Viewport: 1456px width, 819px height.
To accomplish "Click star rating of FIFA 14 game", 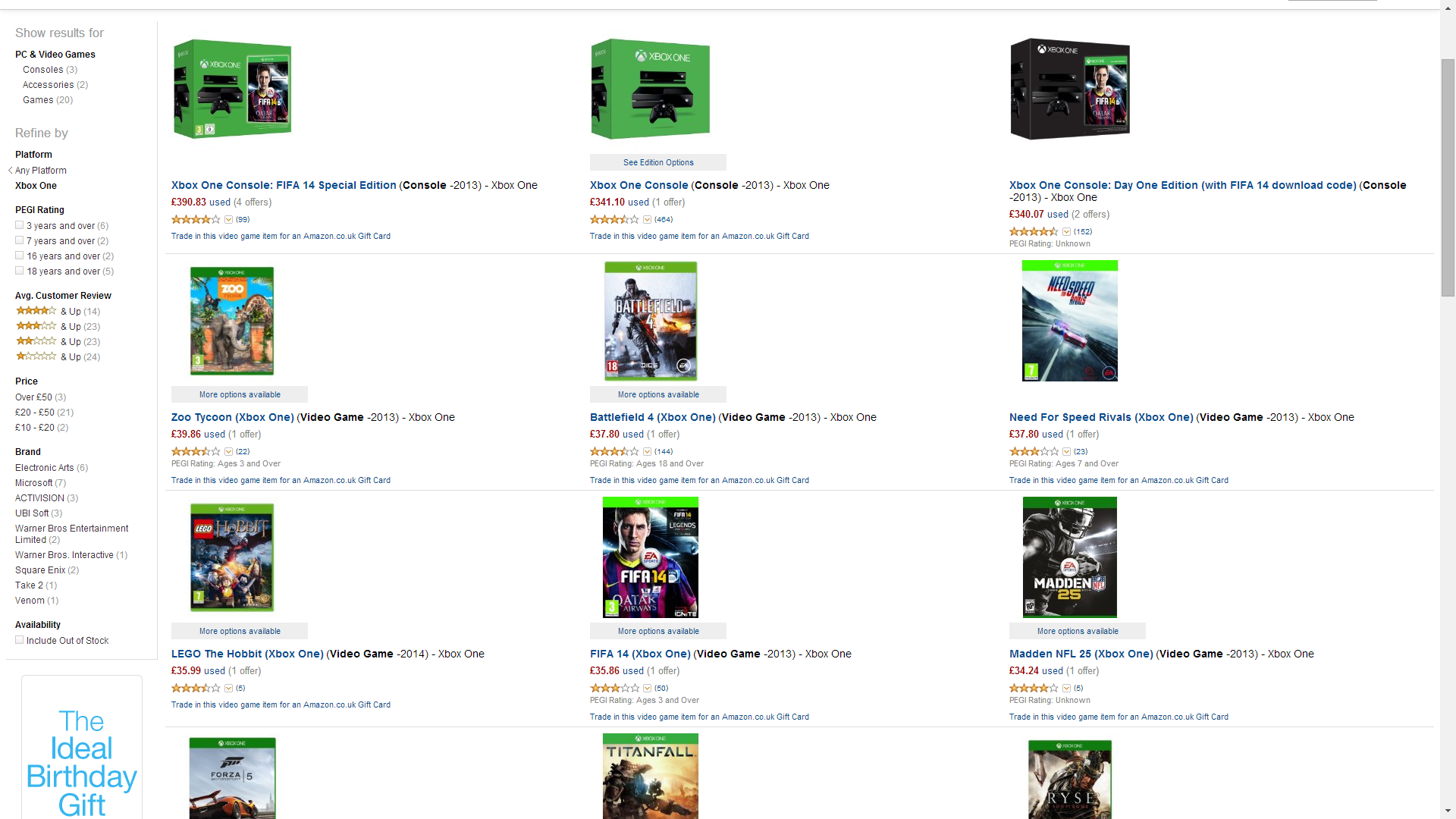I will (614, 688).
